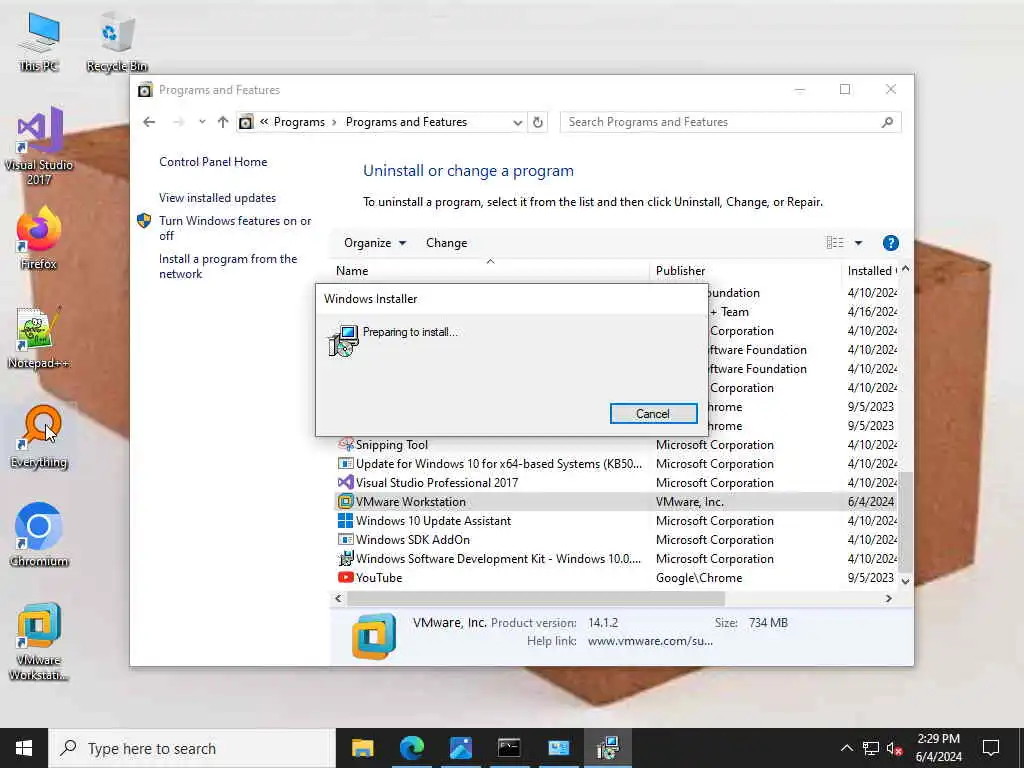
Task: Select the Windows Software Development Kit row
Action: pyautogui.click(x=615, y=559)
